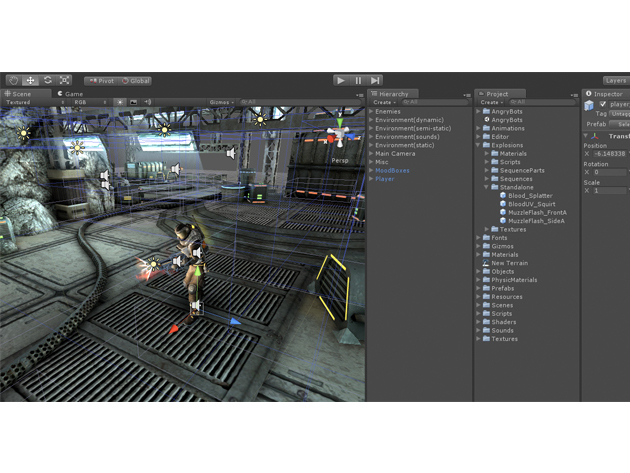Click the SequenceParts folder icon

pyautogui.click(x=495, y=170)
